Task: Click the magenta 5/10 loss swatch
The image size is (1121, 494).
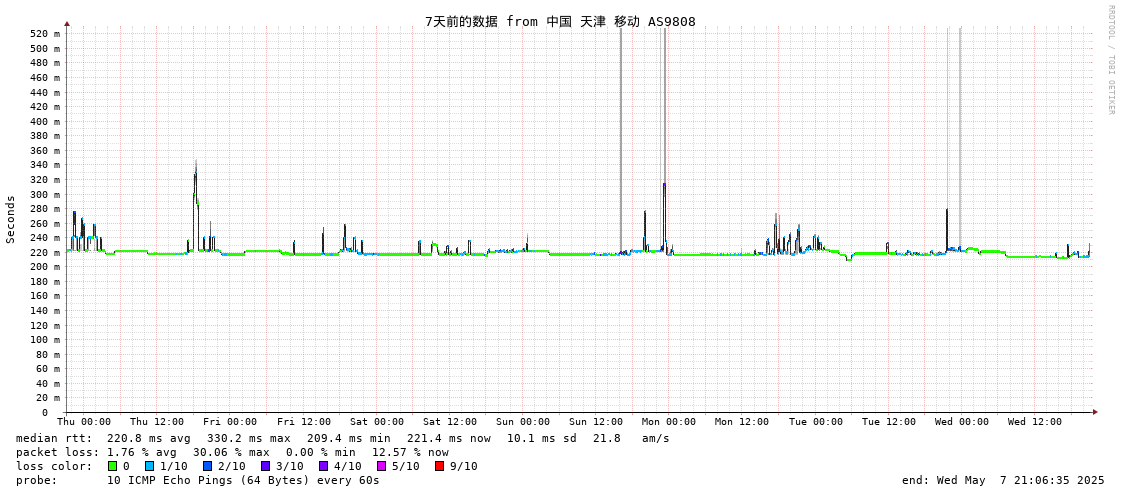Action: (x=382, y=466)
